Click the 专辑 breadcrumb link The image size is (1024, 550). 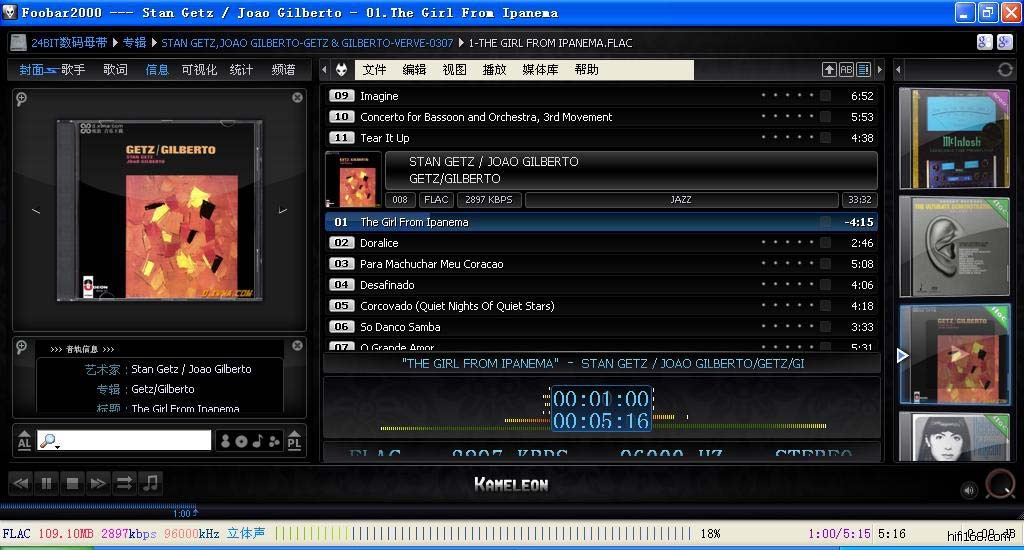[134, 43]
